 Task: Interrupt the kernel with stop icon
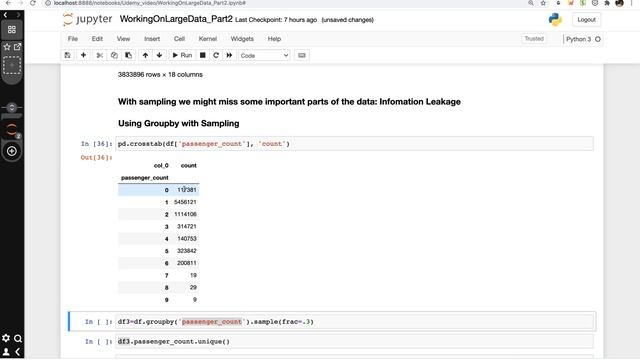pos(202,55)
